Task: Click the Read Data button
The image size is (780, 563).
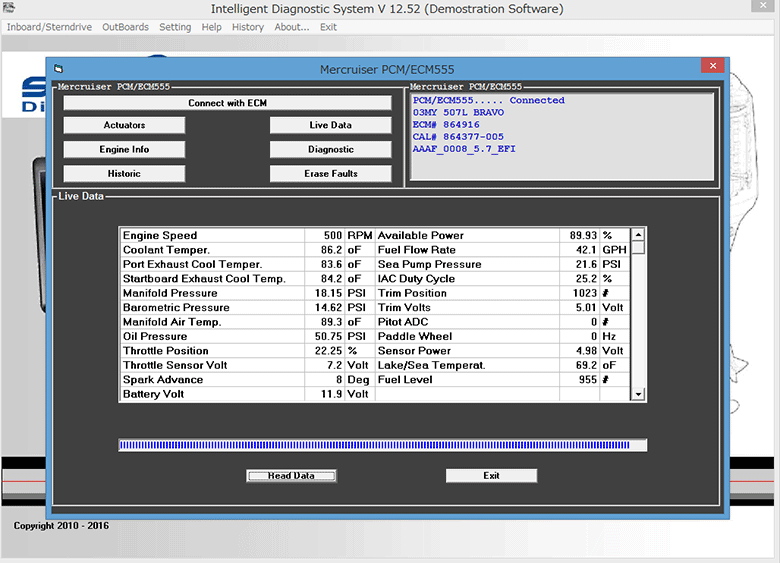Action: [291, 476]
